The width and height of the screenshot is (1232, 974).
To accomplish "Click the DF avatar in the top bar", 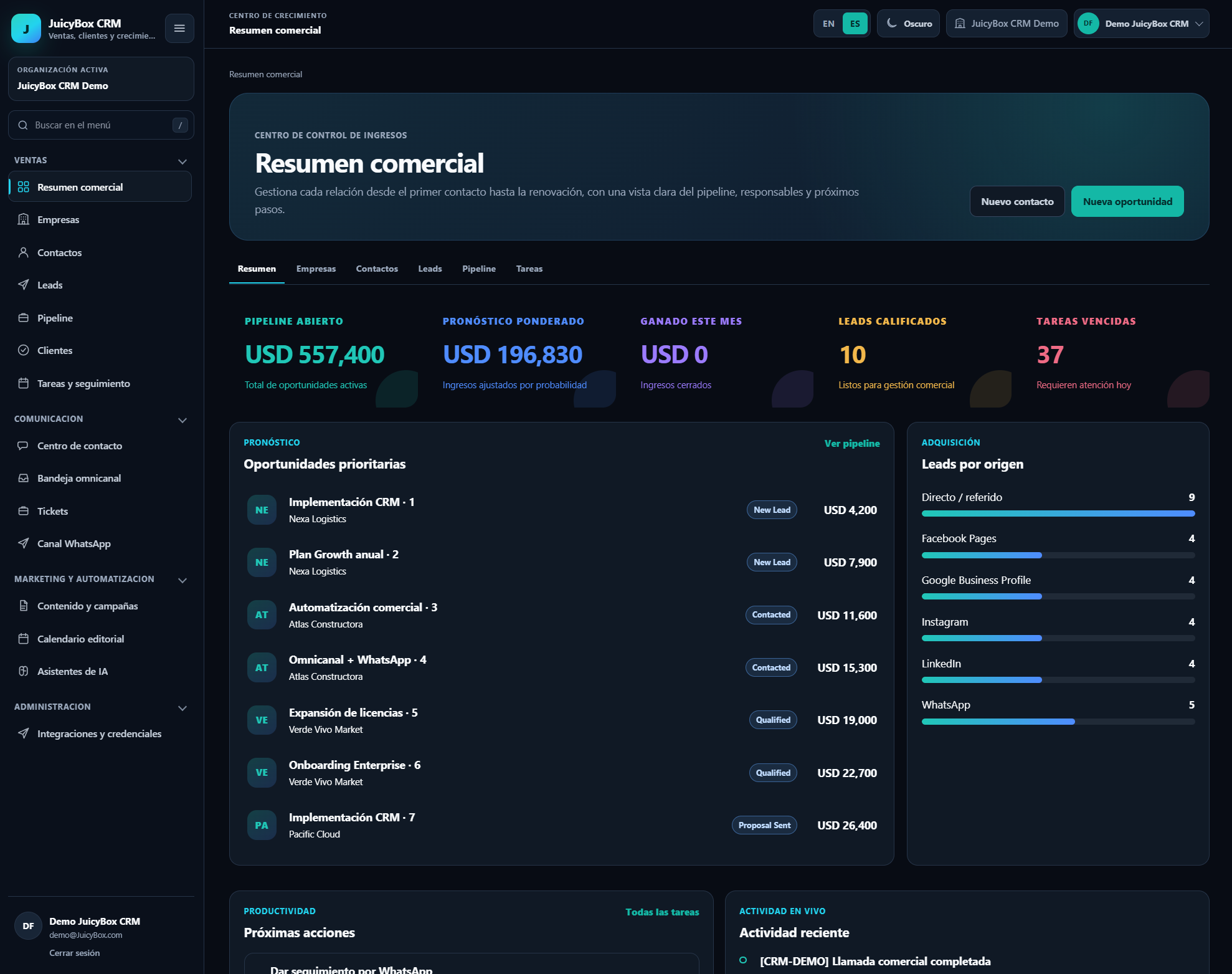I will click(x=1088, y=24).
